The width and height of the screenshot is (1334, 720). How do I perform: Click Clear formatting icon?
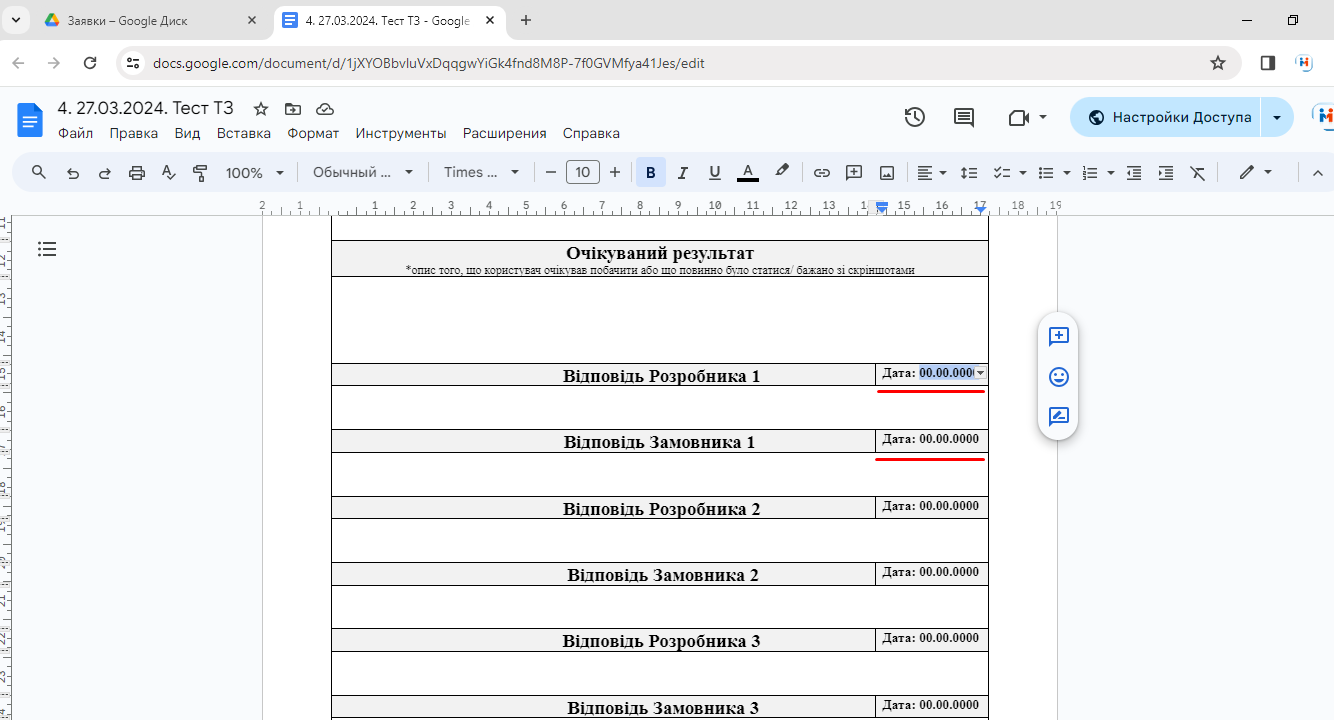(x=1197, y=173)
